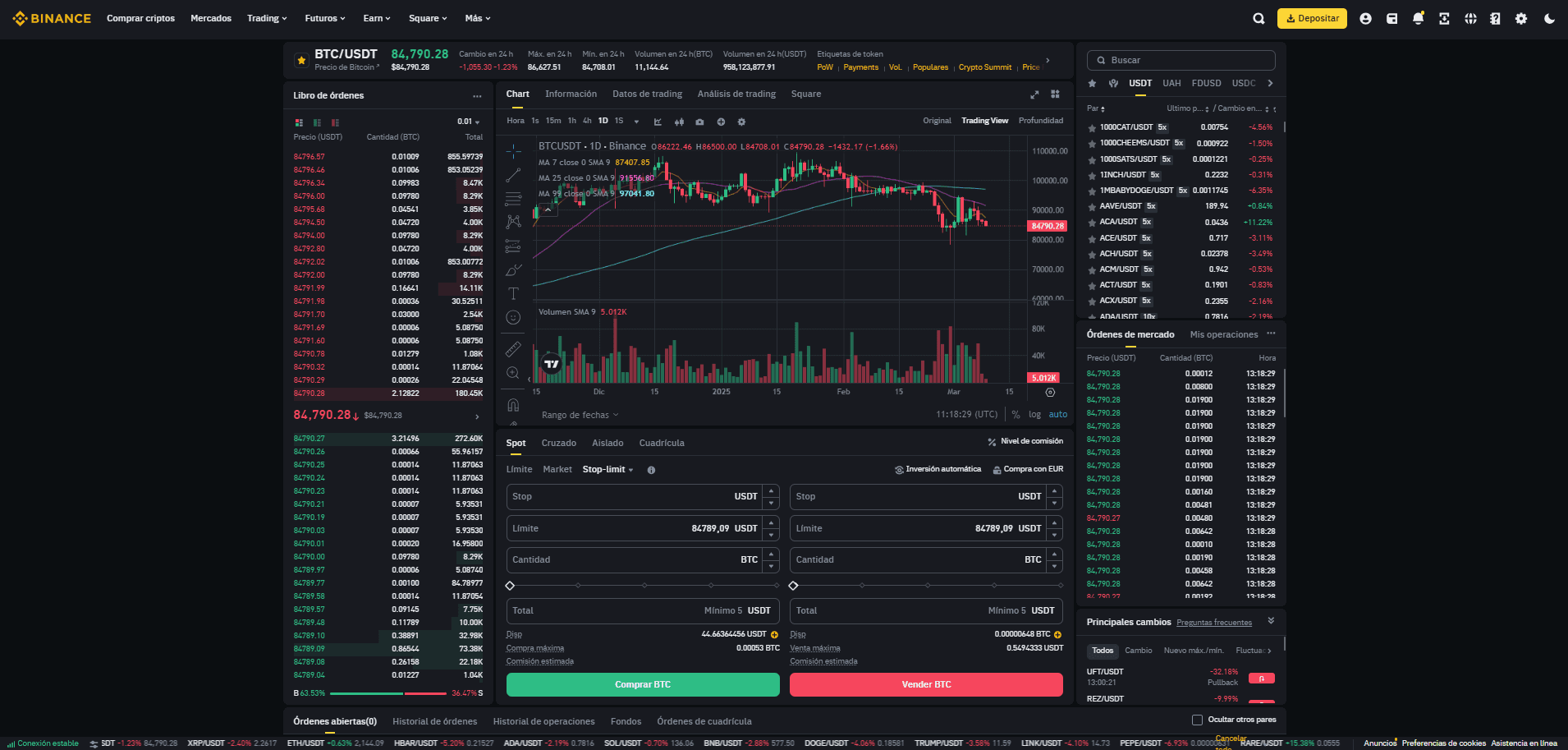Toggle log scale on chart

click(x=1034, y=415)
